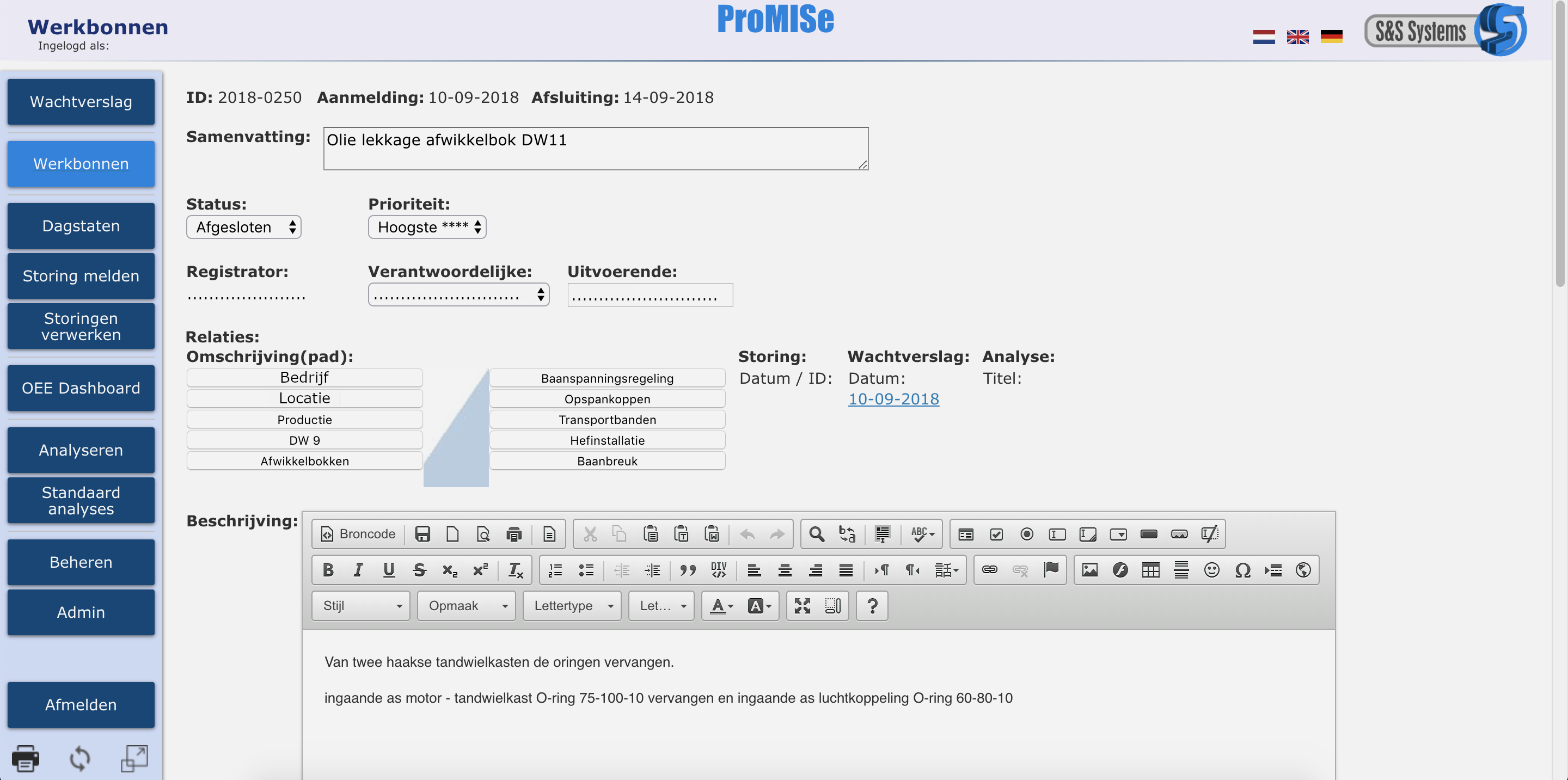Image resolution: width=1568 pixels, height=780 pixels.
Task: Click the refresh icon in sidebar
Action: pyautogui.click(x=79, y=758)
